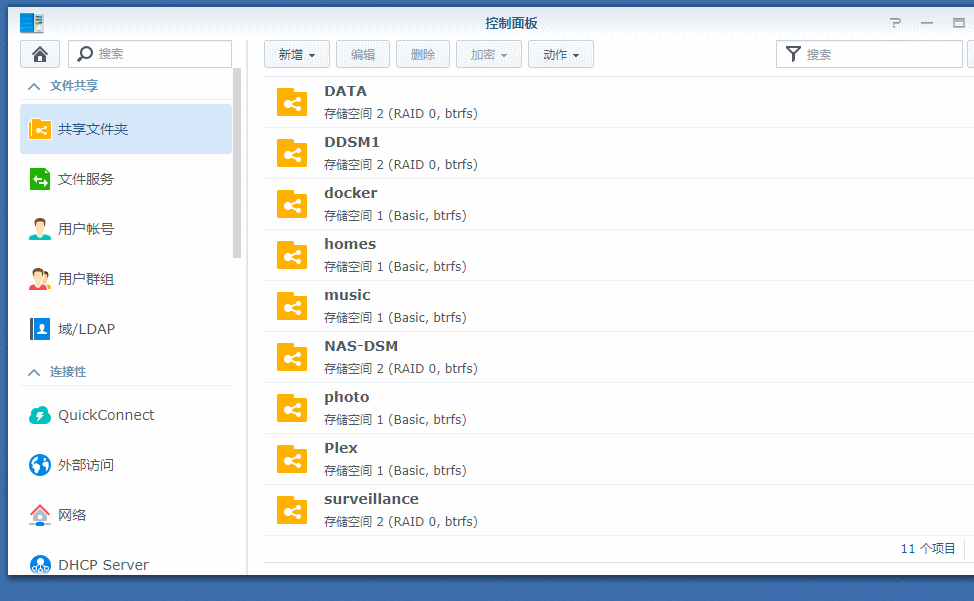Open the Control Panel home icon
974x601 pixels.
[x=40, y=54]
